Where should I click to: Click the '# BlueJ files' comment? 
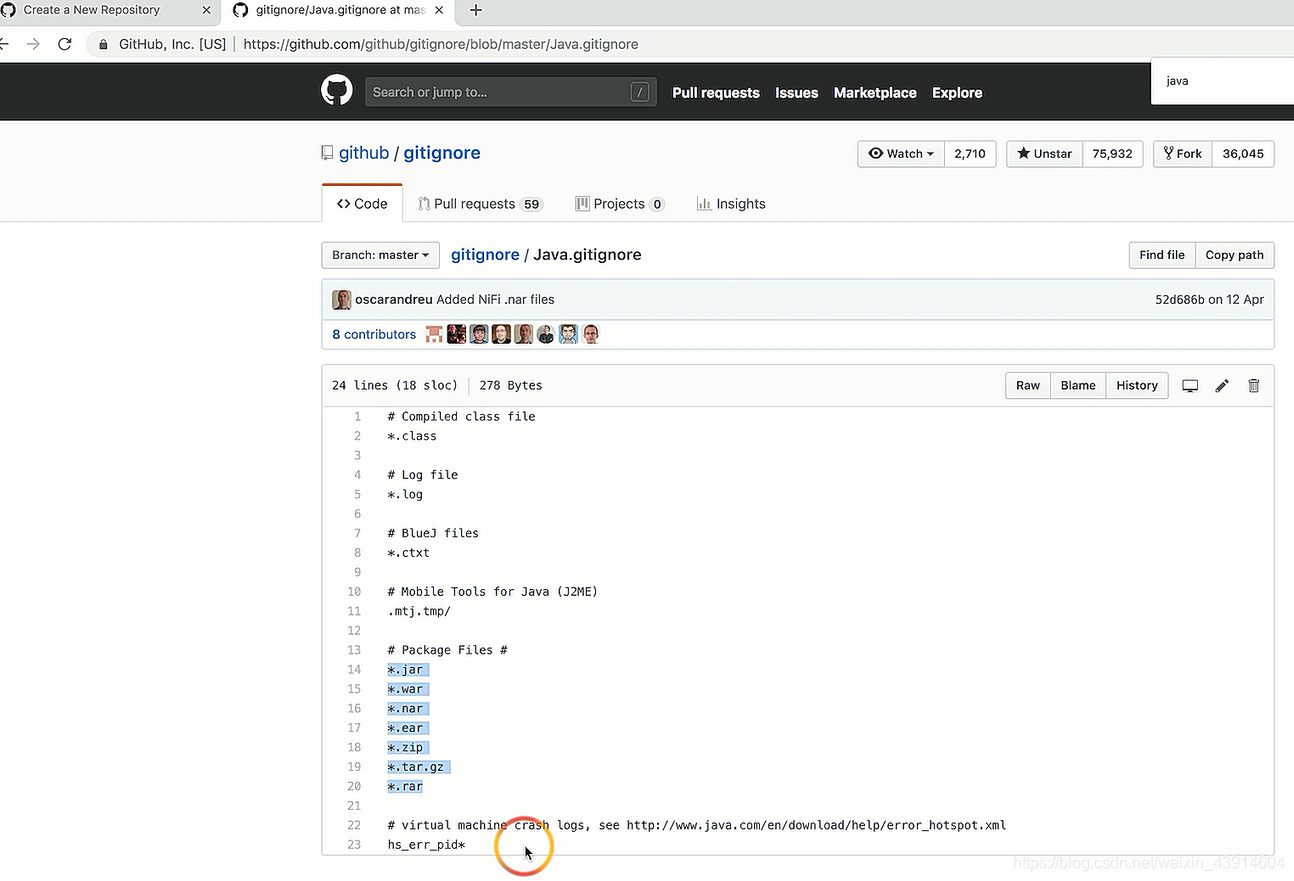pyautogui.click(x=433, y=534)
